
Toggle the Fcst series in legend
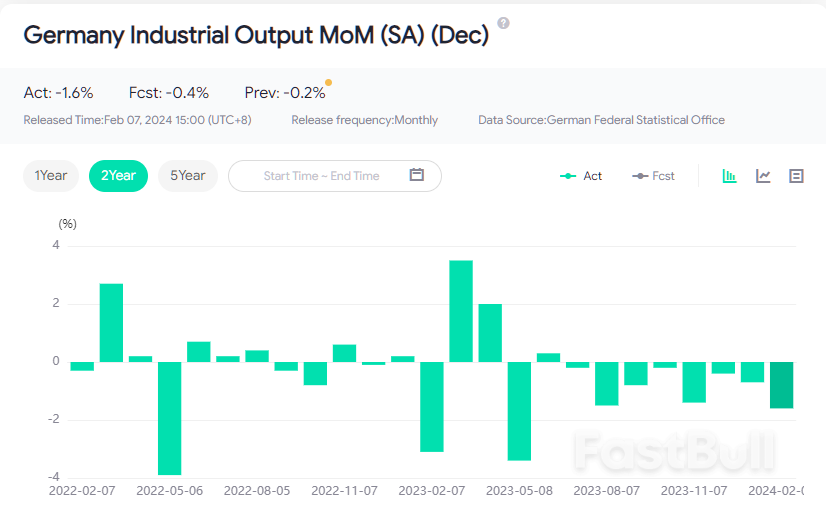654,176
